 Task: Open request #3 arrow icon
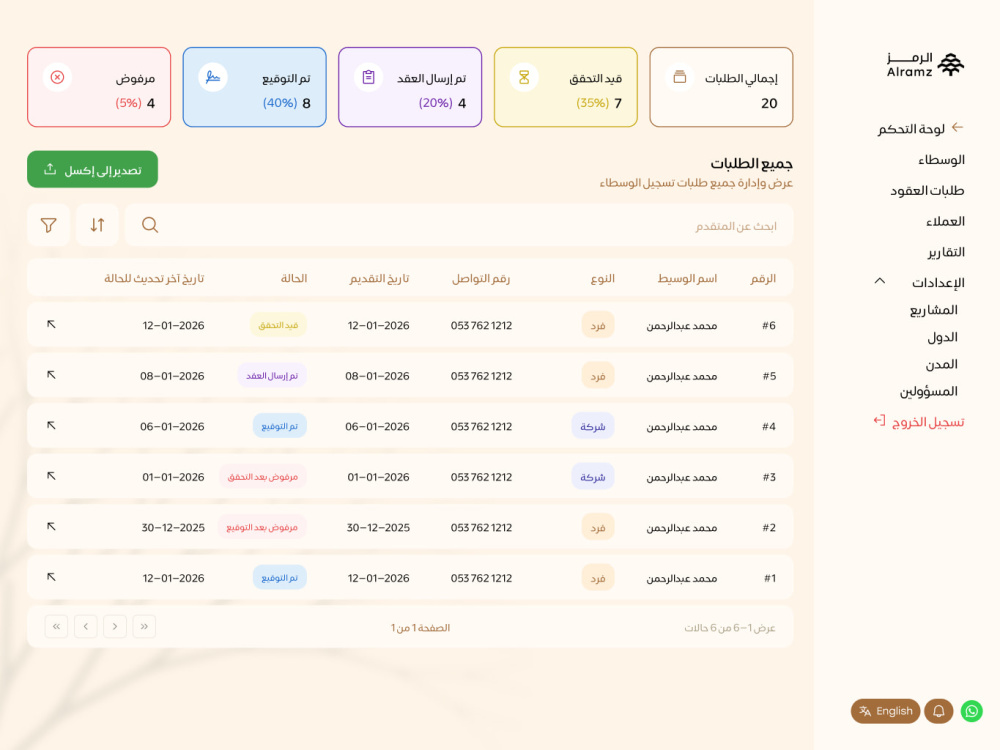51,476
